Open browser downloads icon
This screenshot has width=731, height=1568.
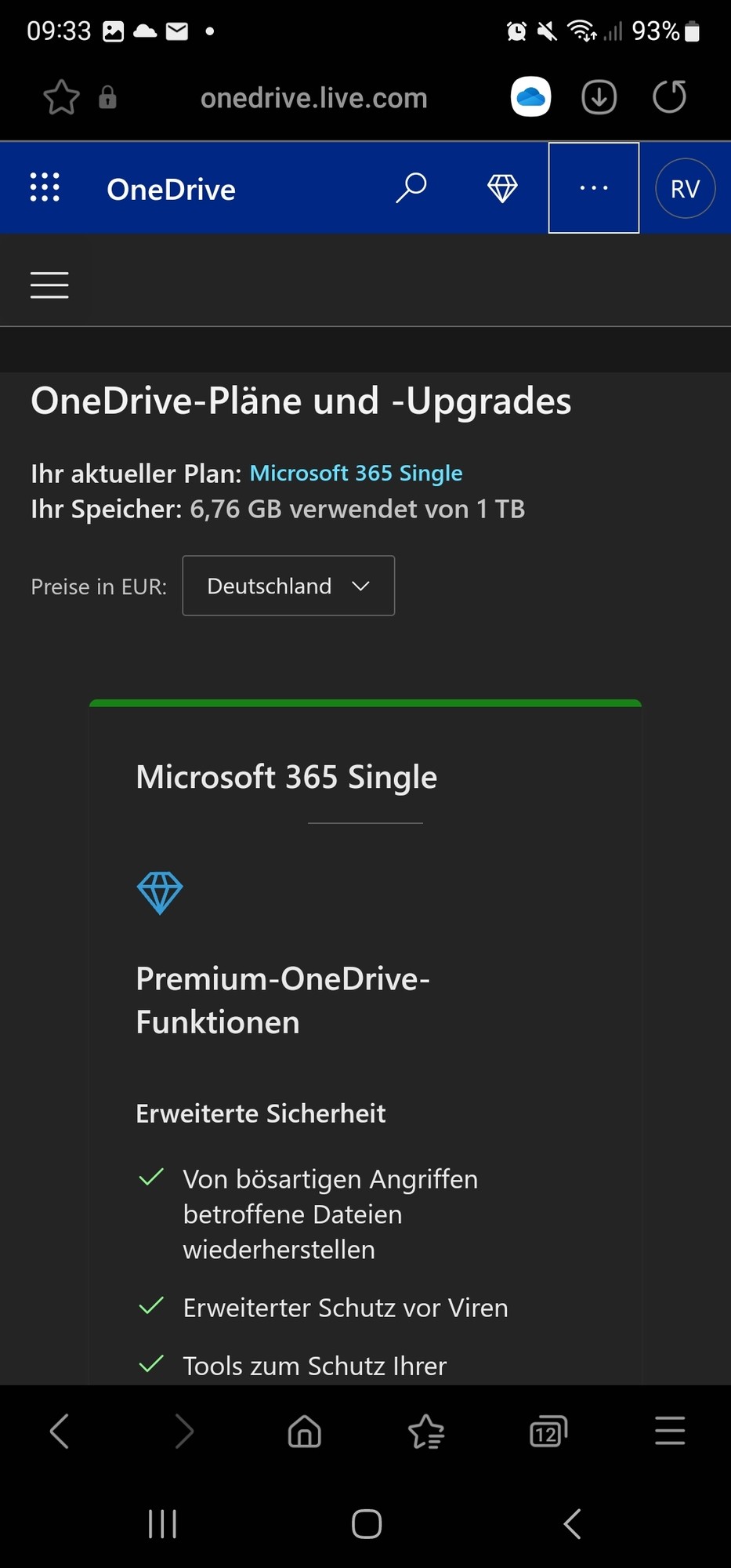tap(599, 97)
